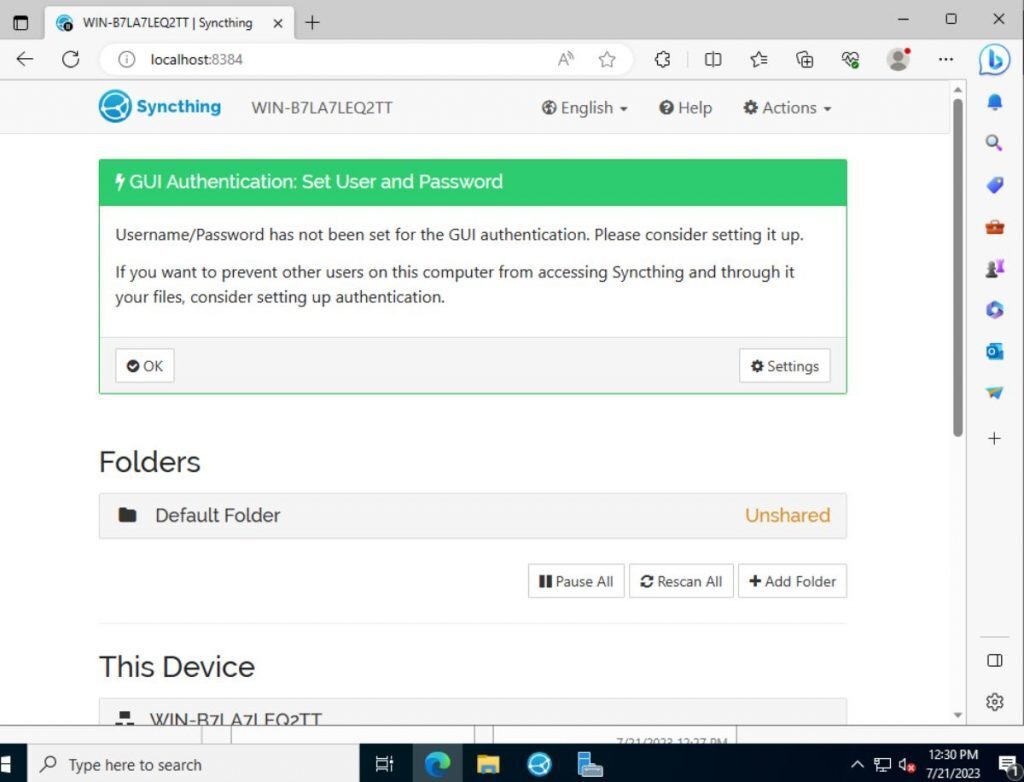
Task: Toggle Read Aloud icon in address bar
Action: (x=566, y=59)
